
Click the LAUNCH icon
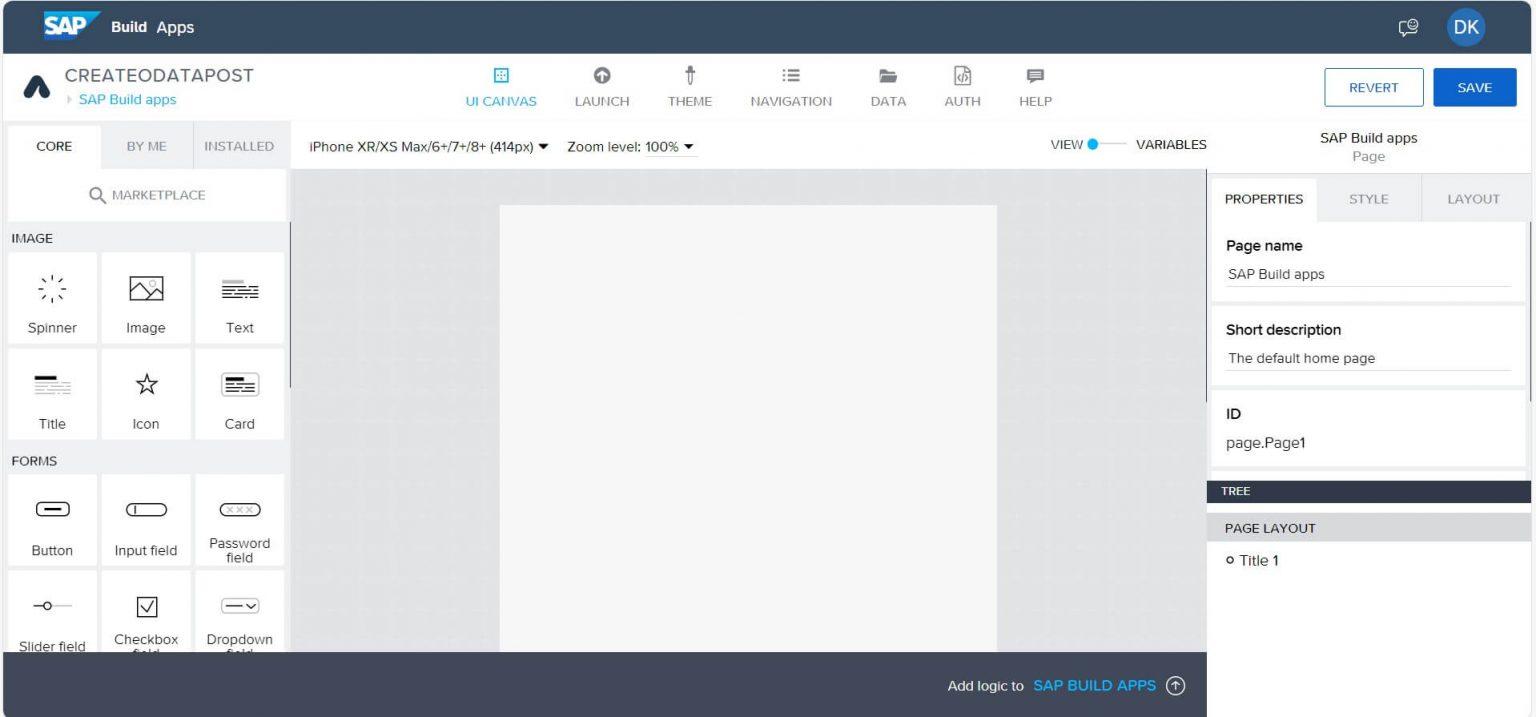pyautogui.click(x=600, y=85)
